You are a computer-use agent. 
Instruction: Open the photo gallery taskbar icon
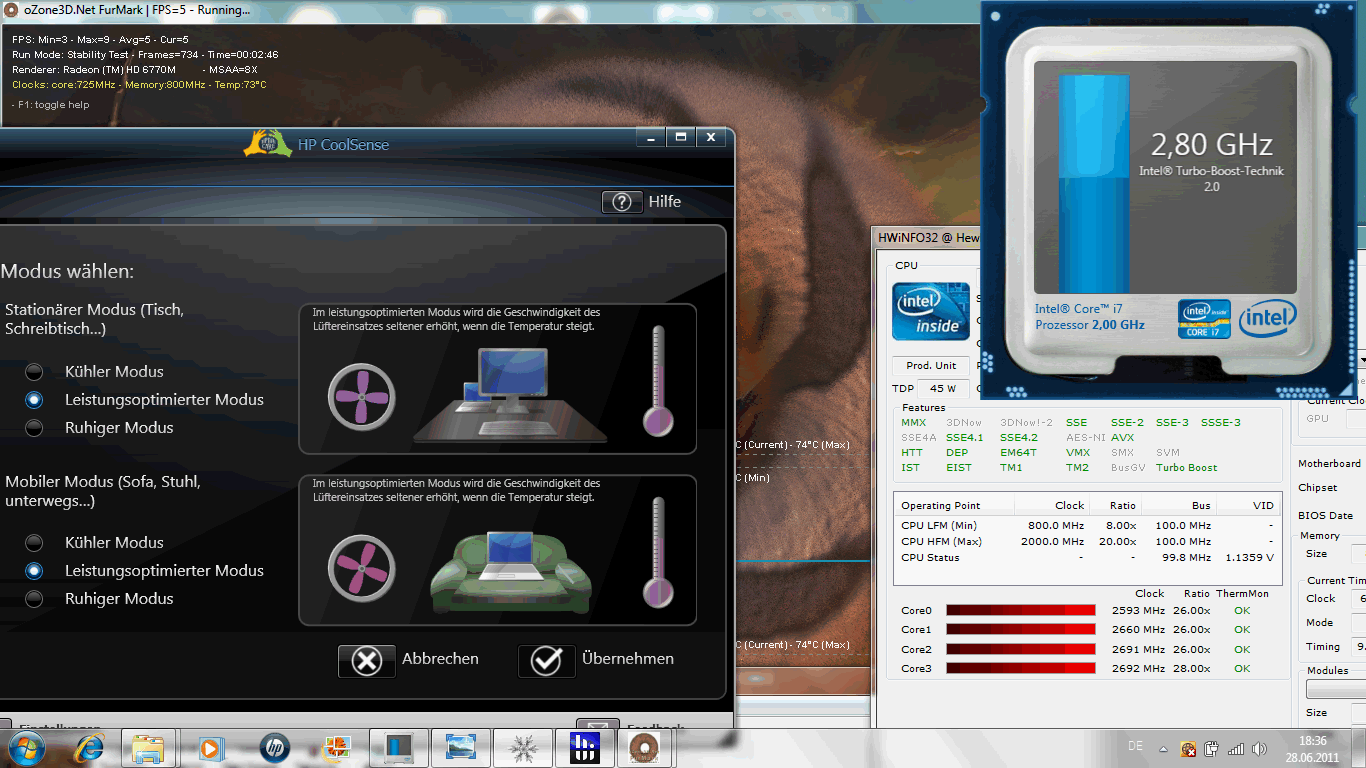click(x=336, y=748)
